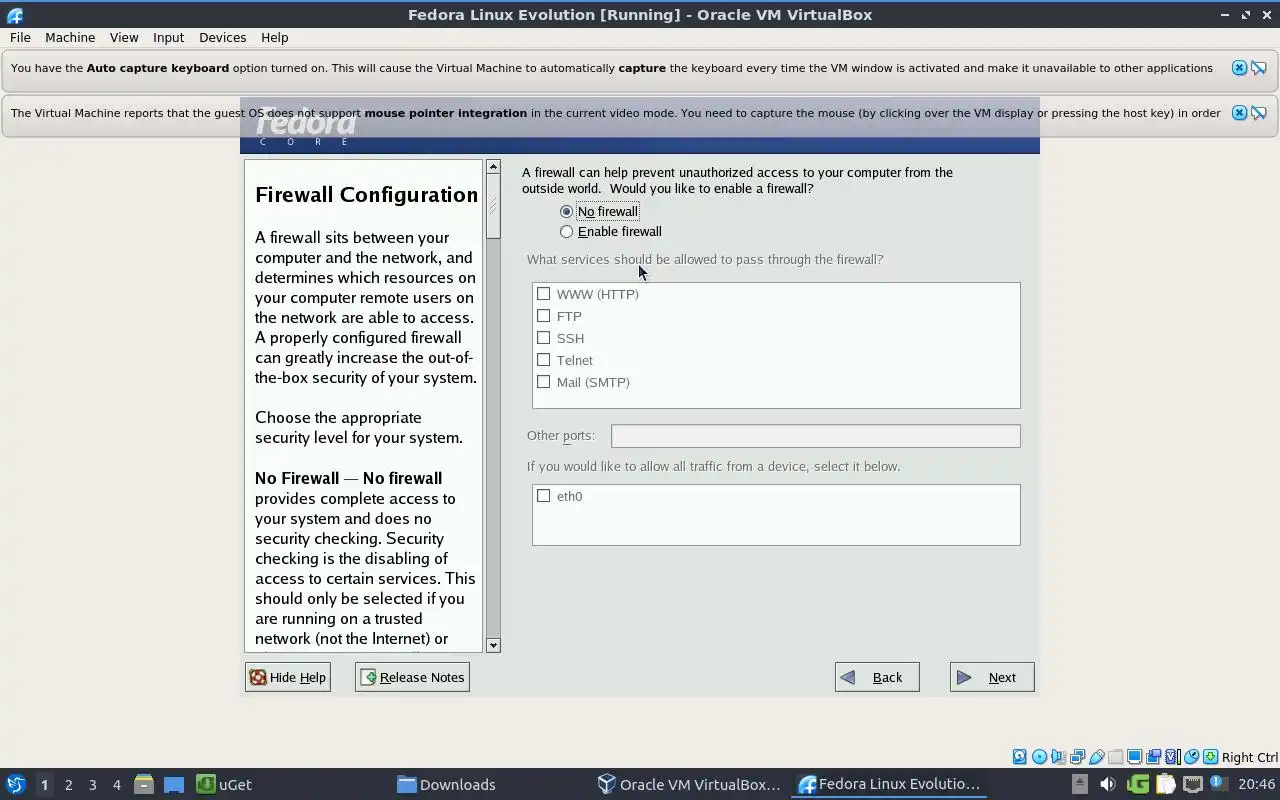This screenshot has height=800, width=1280.
Task: Click Next to continue installation
Action: [992, 677]
